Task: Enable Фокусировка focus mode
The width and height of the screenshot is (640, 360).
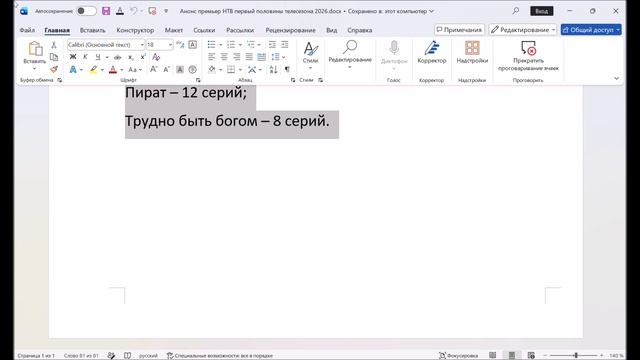Action: [x=458, y=356]
